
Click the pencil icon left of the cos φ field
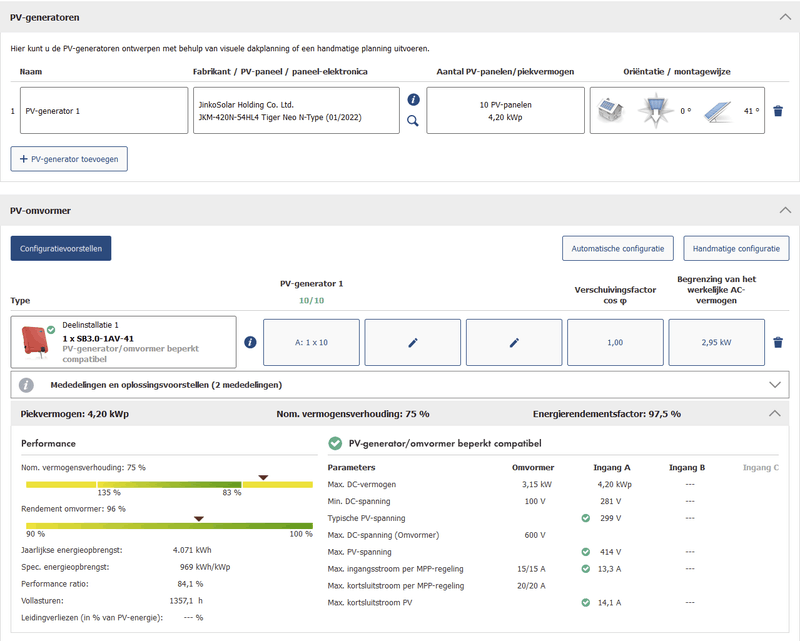coord(514,342)
